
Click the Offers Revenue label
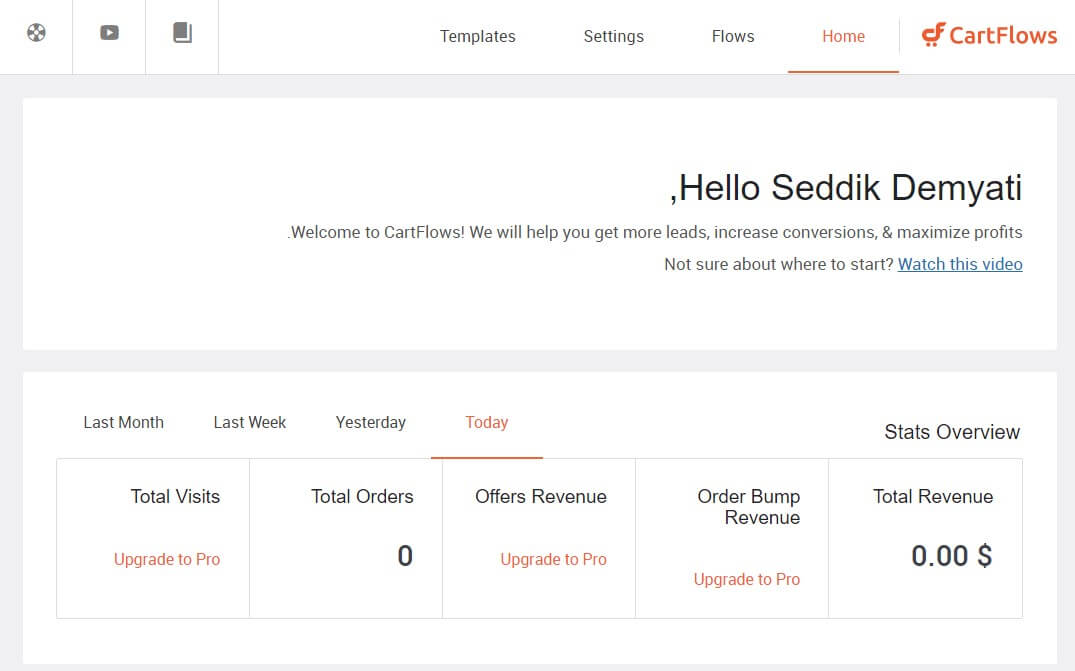tap(541, 496)
